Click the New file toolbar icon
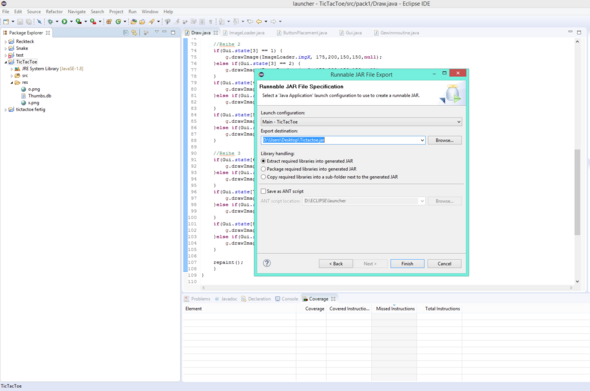590x391 pixels. click(x=6, y=21)
